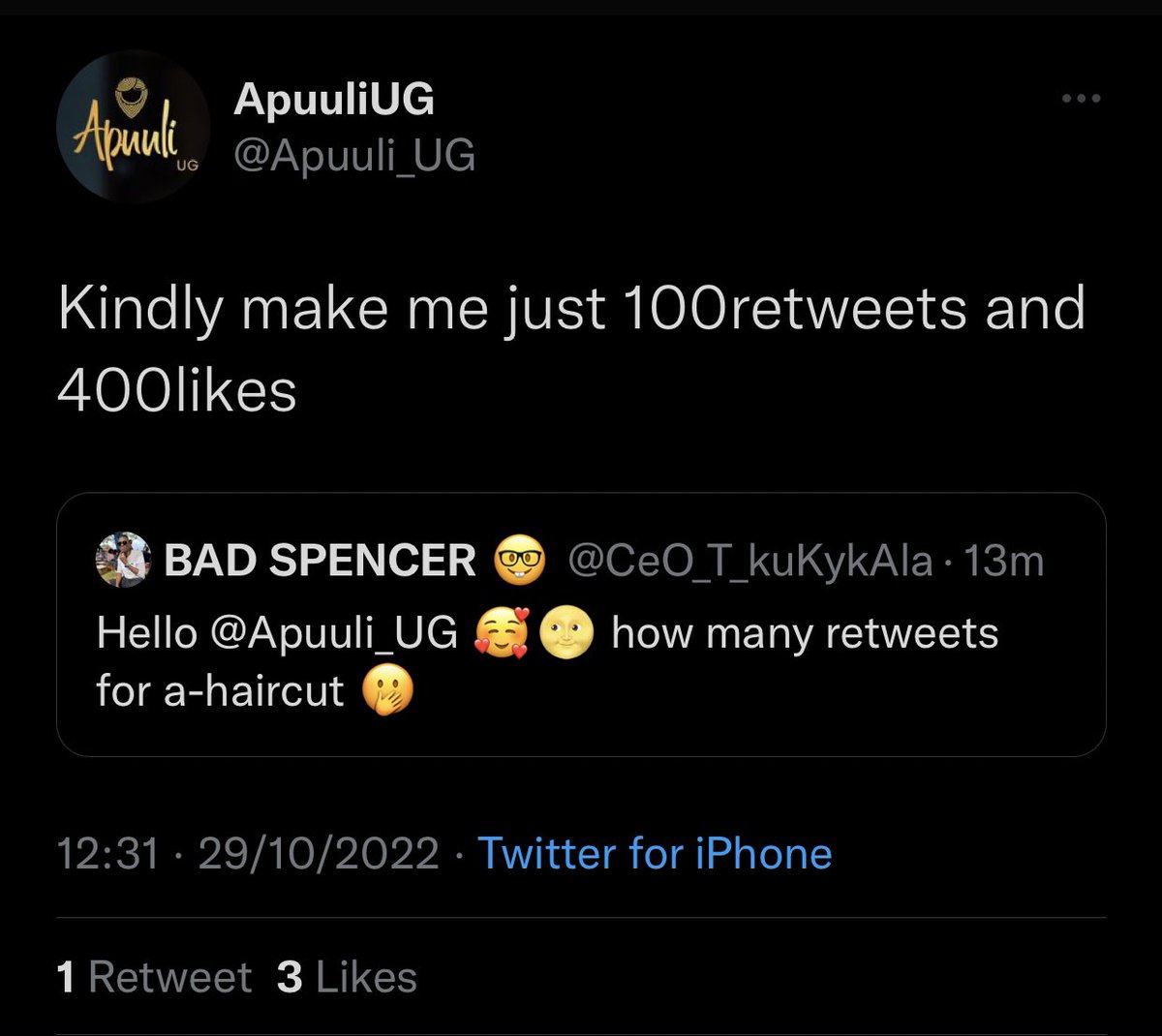
Task: View the 3 Likes list
Action: coord(347,977)
